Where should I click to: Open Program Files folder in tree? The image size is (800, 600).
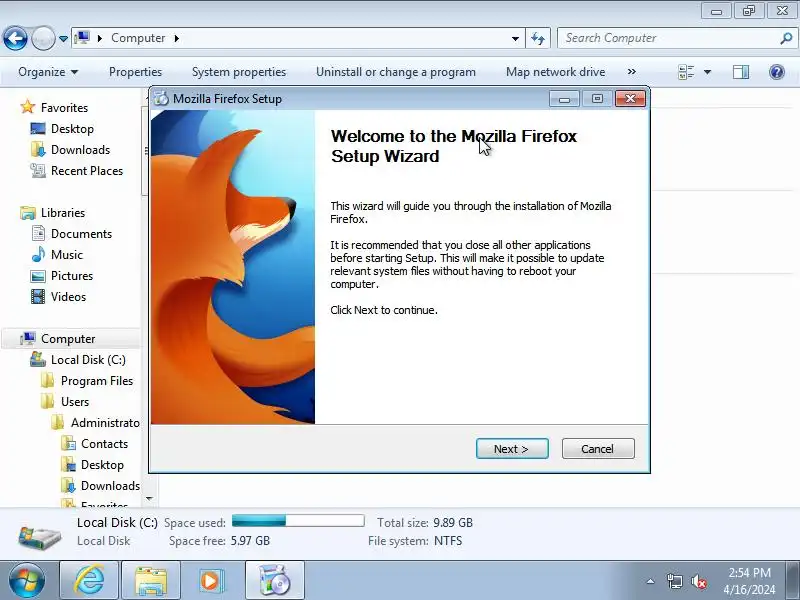[97, 381]
